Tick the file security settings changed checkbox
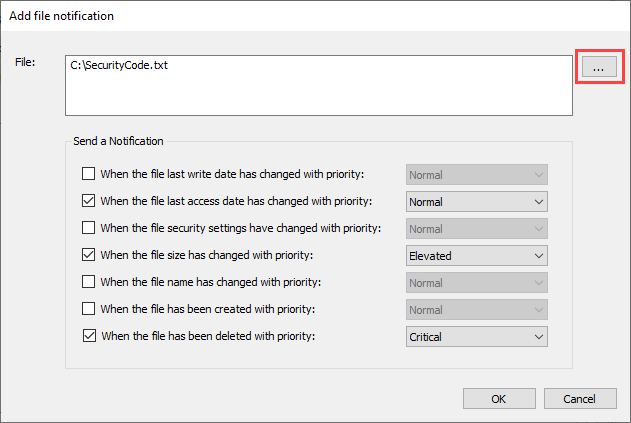 point(89,227)
